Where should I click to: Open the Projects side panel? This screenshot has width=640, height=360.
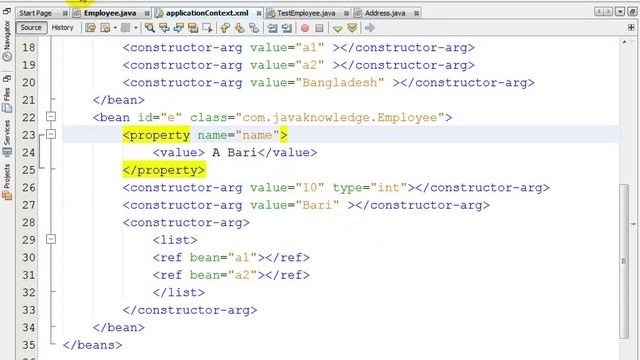[7, 182]
